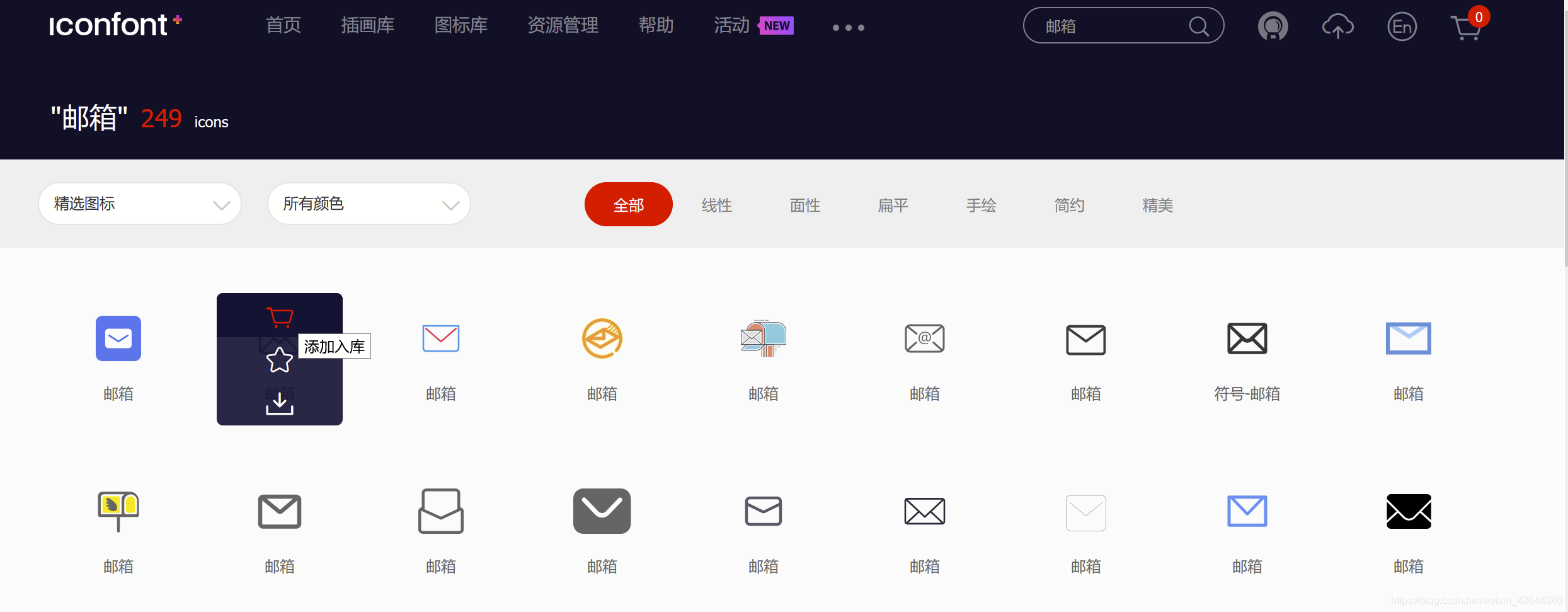The image size is (1568, 612).
Task: Select the colorful mailbox illustration icon
Action: click(764, 338)
